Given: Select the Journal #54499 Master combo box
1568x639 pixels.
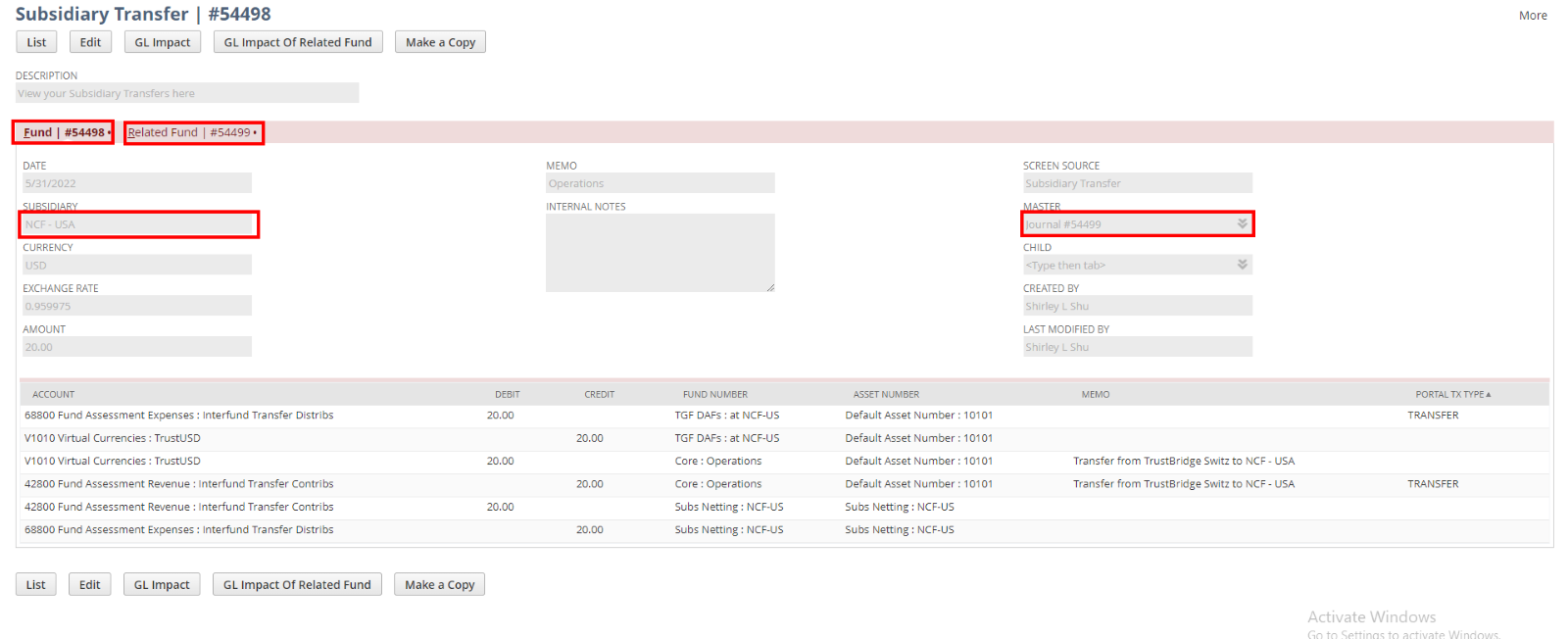Looking at the screenshot, I should [1127, 224].
